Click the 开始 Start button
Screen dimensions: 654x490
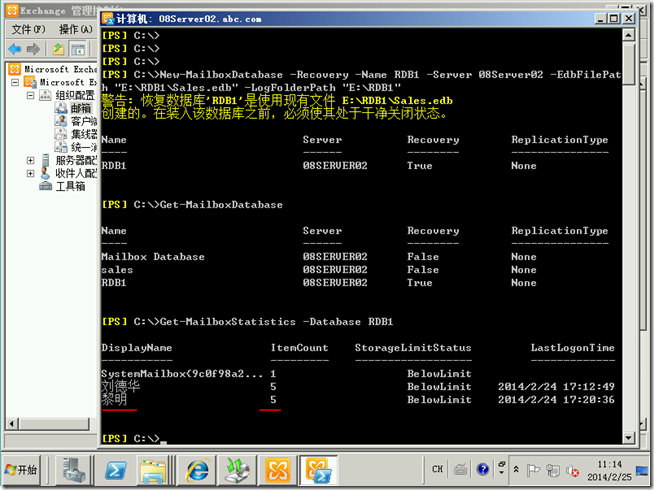(x=21, y=470)
